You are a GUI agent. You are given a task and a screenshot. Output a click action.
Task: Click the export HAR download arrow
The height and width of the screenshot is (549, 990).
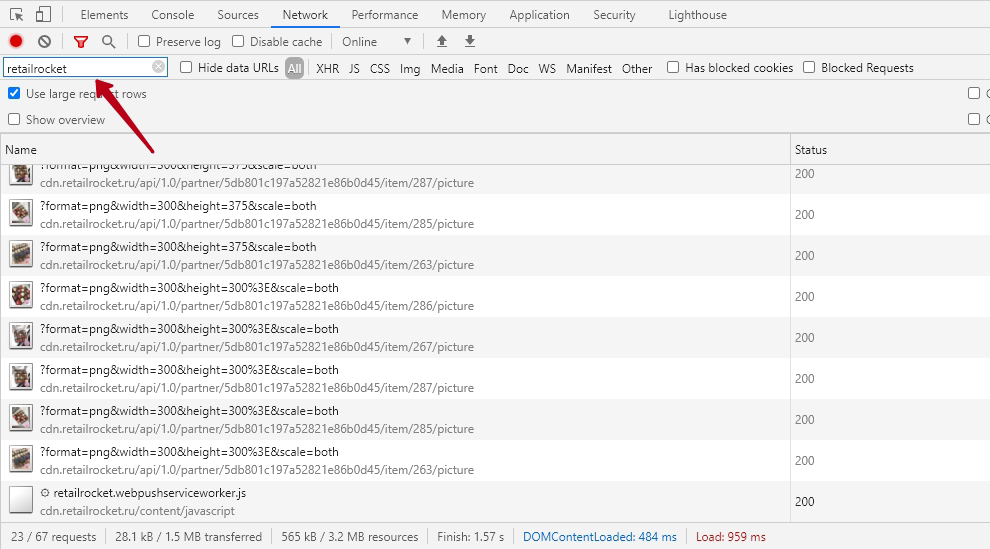[470, 41]
